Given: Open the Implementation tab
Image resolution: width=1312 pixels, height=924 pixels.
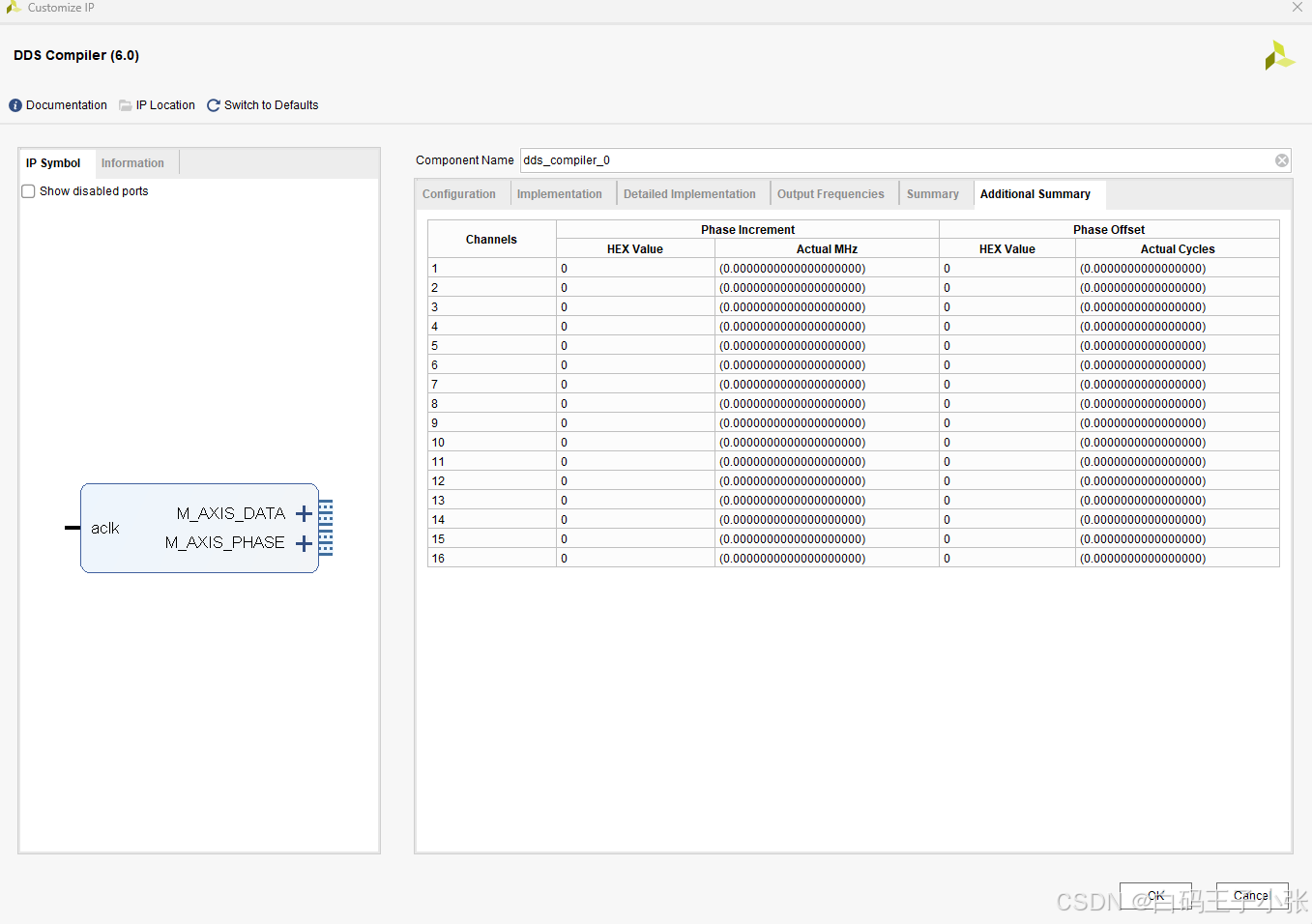Looking at the screenshot, I should [560, 194].
